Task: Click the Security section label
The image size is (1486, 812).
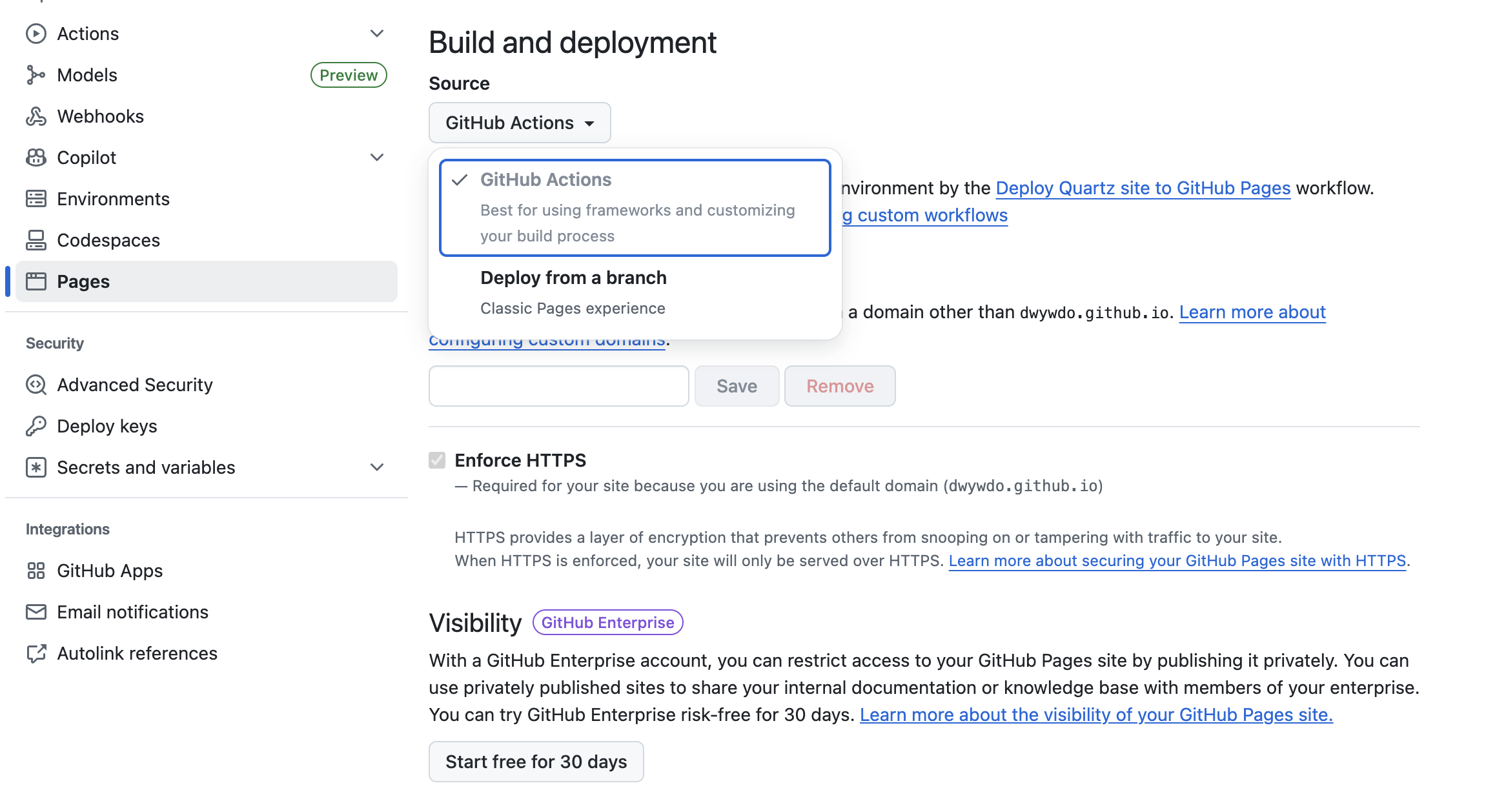Action: (55, 343)
